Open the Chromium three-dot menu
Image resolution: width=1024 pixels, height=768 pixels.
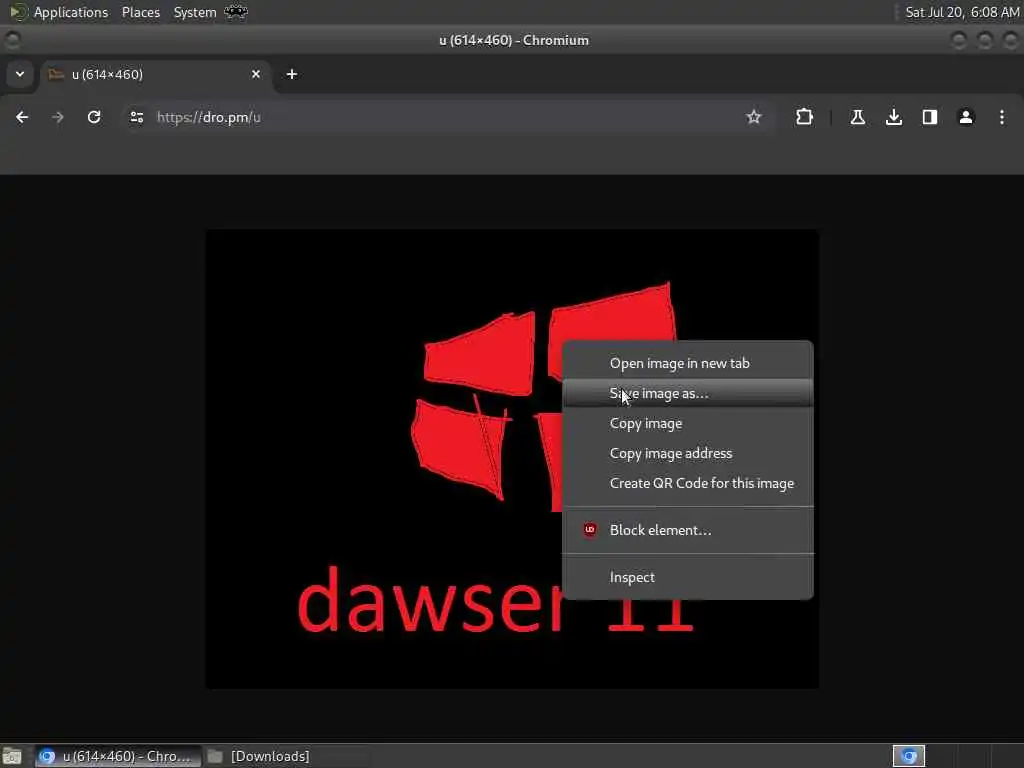tap(1002, 117)
